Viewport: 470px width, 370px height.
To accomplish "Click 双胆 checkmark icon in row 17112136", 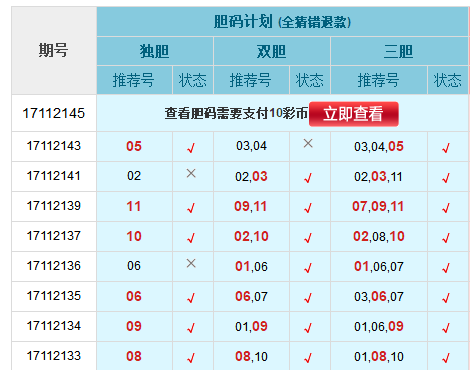I will 308,268.
